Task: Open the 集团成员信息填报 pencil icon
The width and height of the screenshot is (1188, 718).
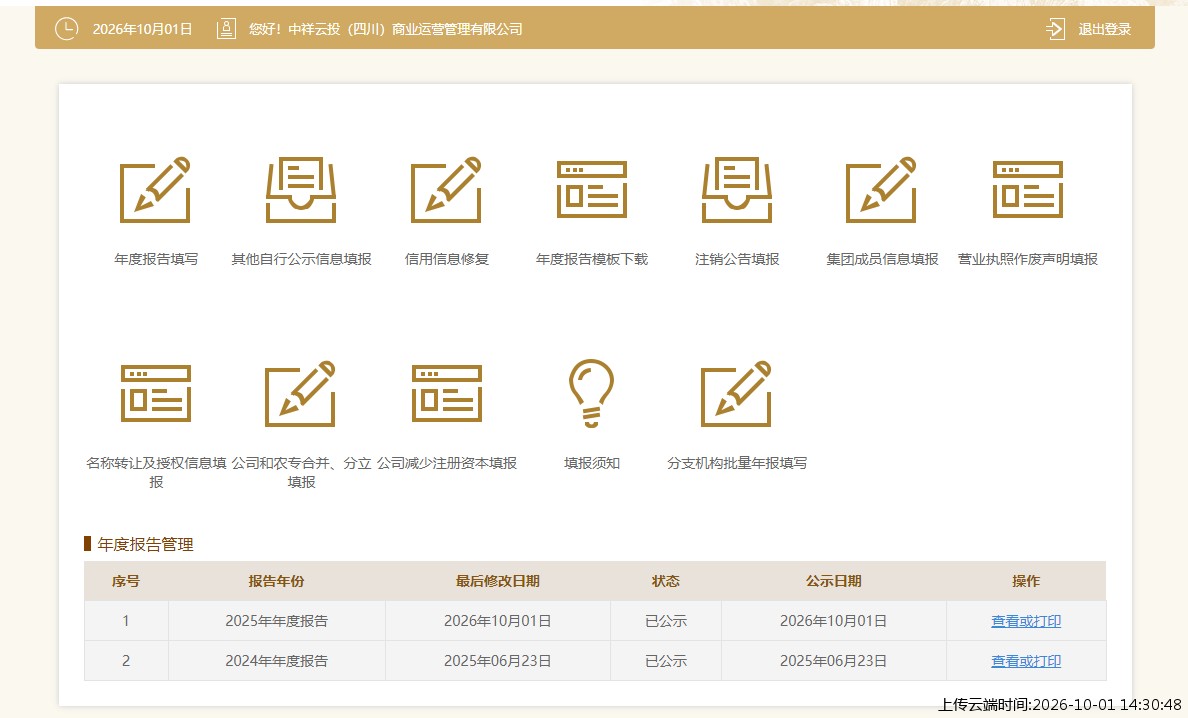Action: [x=881, y=190]
